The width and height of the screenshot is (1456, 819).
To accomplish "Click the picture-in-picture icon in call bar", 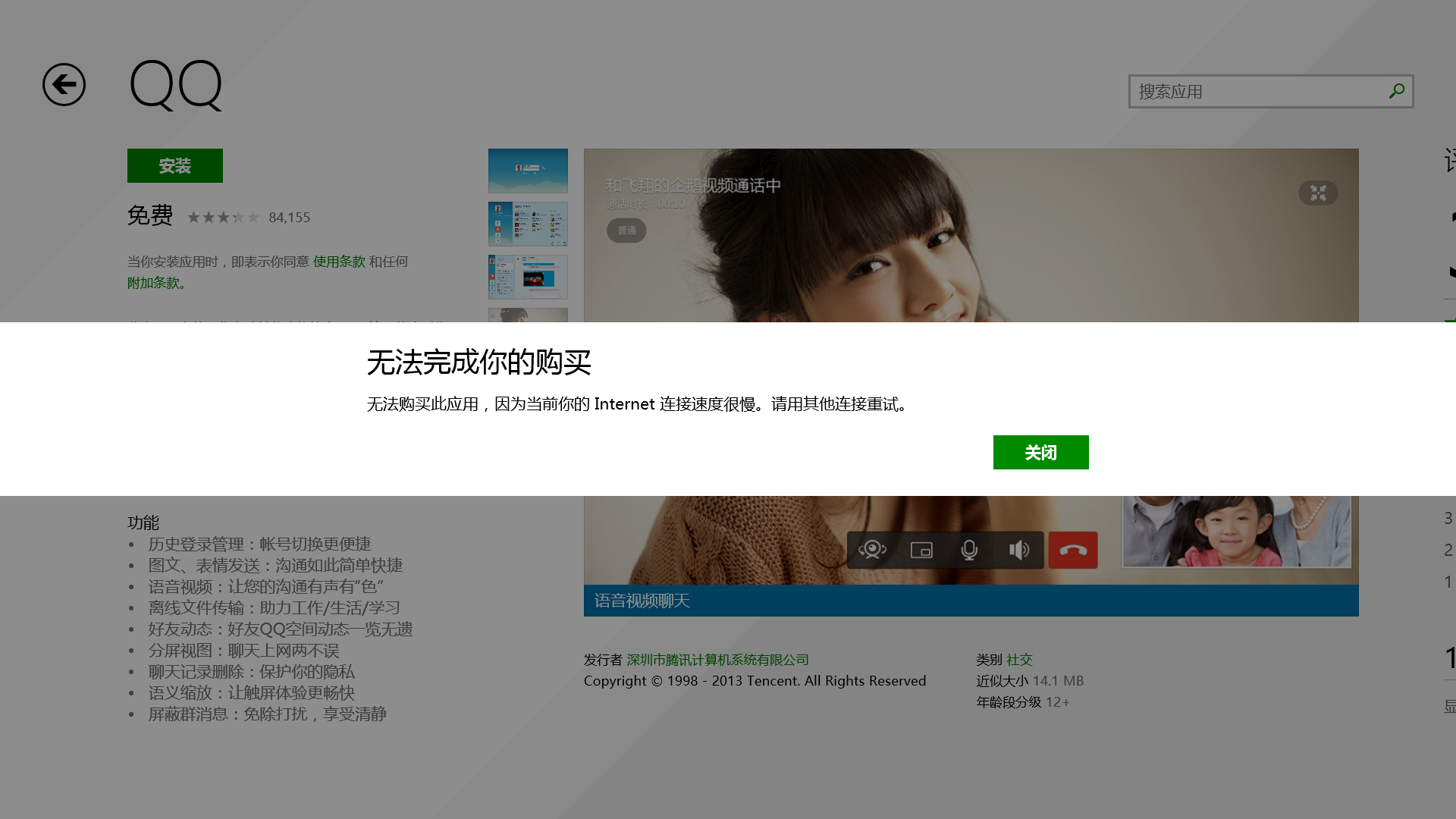I will coord(921,550).
